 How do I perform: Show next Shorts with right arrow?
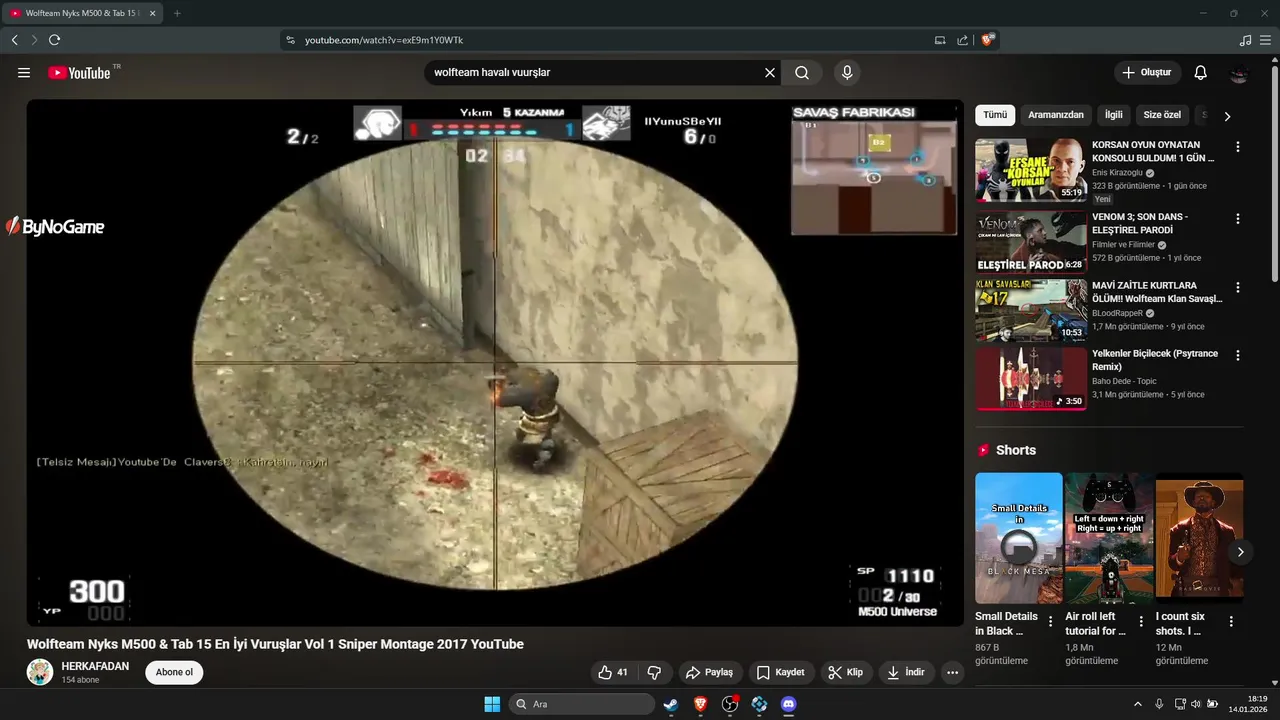click(x=1240, y=552)
